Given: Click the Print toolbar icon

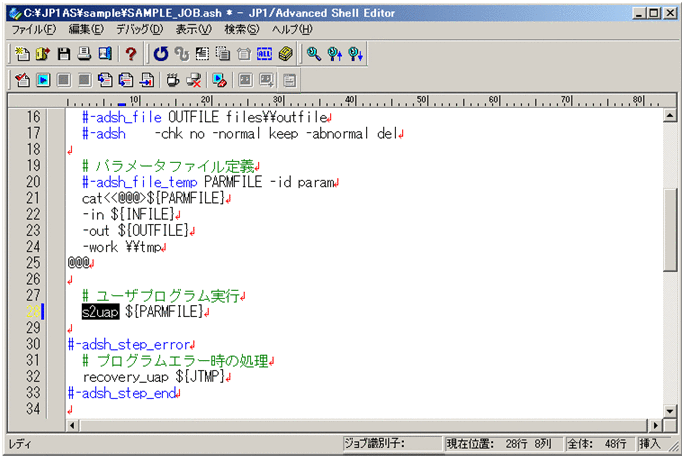Looking at the screenshot, I should 85,53.
